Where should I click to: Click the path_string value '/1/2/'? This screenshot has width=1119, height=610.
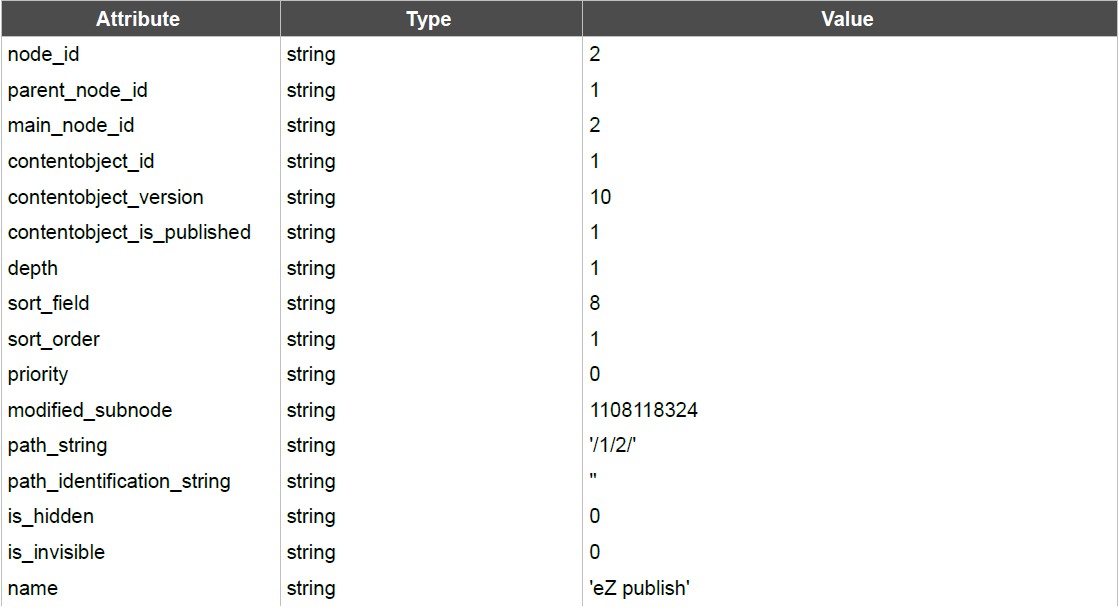click(x=612, y=445)
